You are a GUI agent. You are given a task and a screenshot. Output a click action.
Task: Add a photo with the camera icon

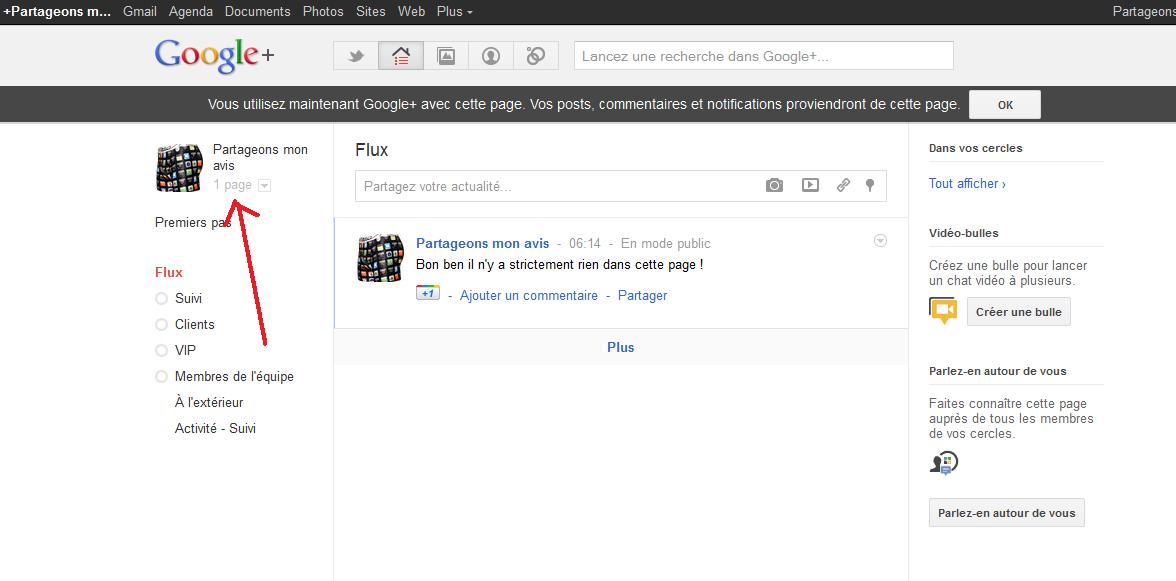(774, 185)
